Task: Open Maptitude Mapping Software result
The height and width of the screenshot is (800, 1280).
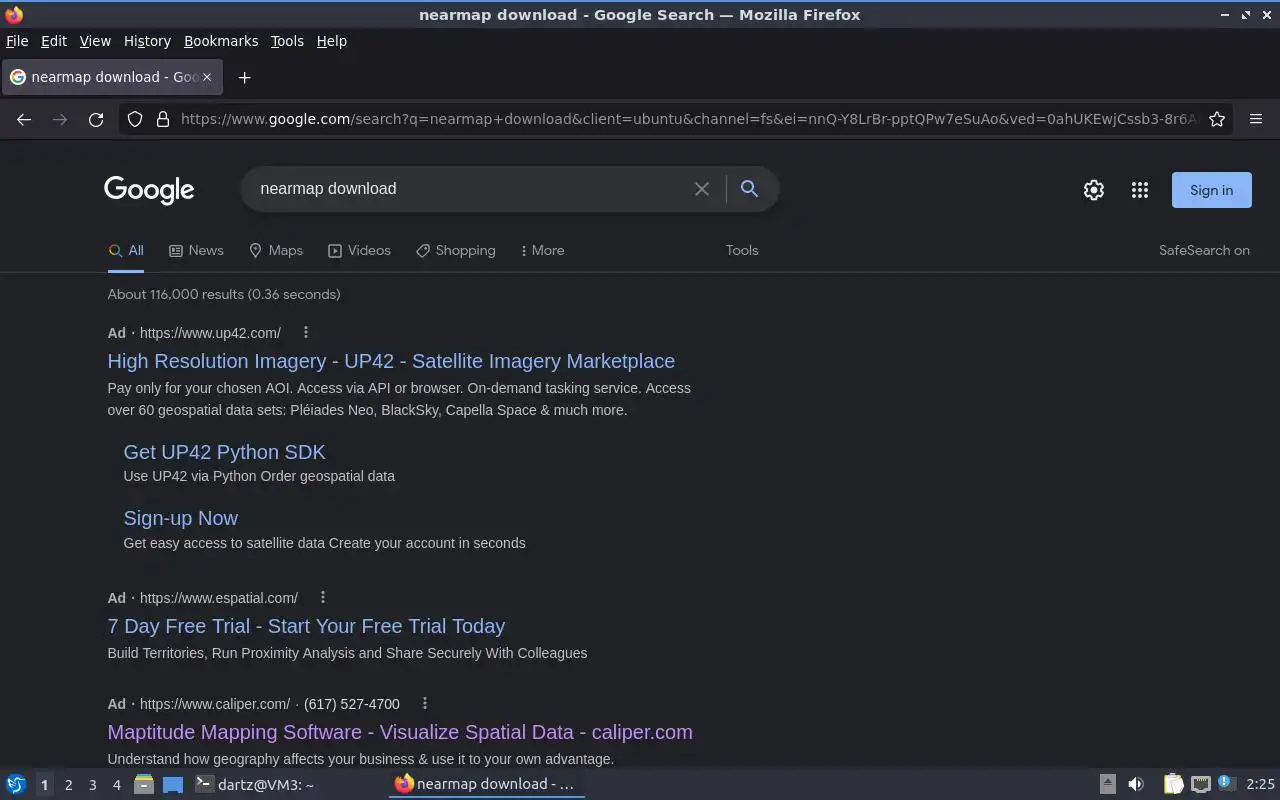Action: point(400,732)
